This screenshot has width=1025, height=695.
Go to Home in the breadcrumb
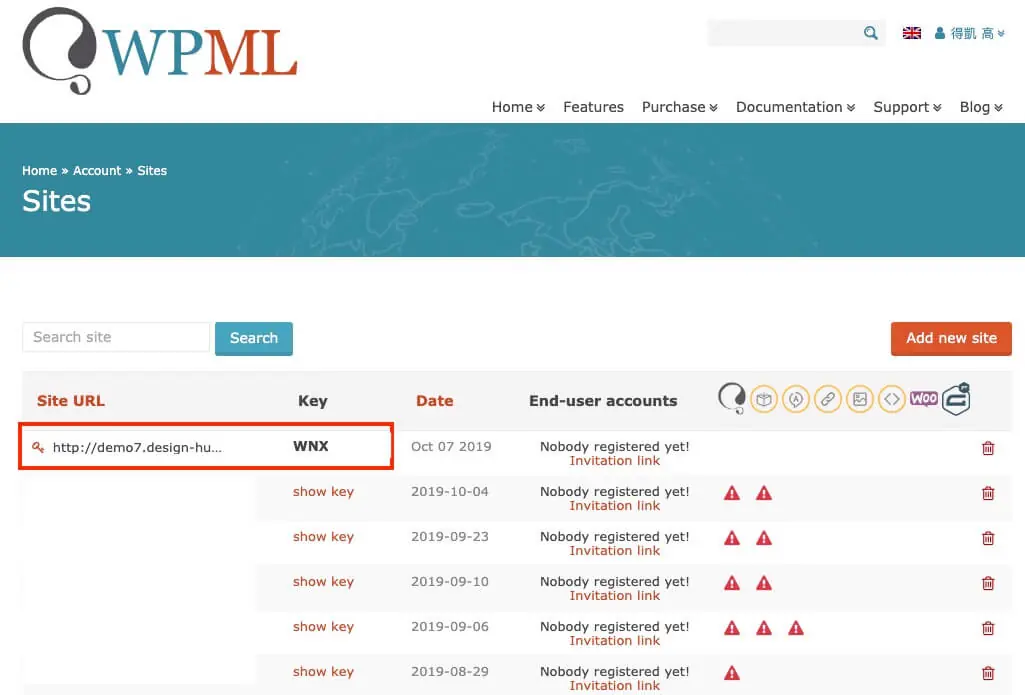39,171
